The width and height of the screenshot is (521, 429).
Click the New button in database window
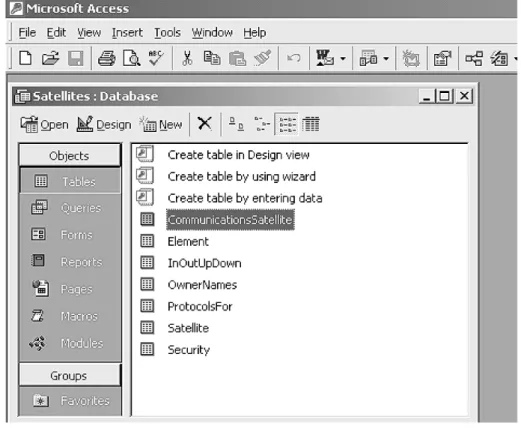161,125
